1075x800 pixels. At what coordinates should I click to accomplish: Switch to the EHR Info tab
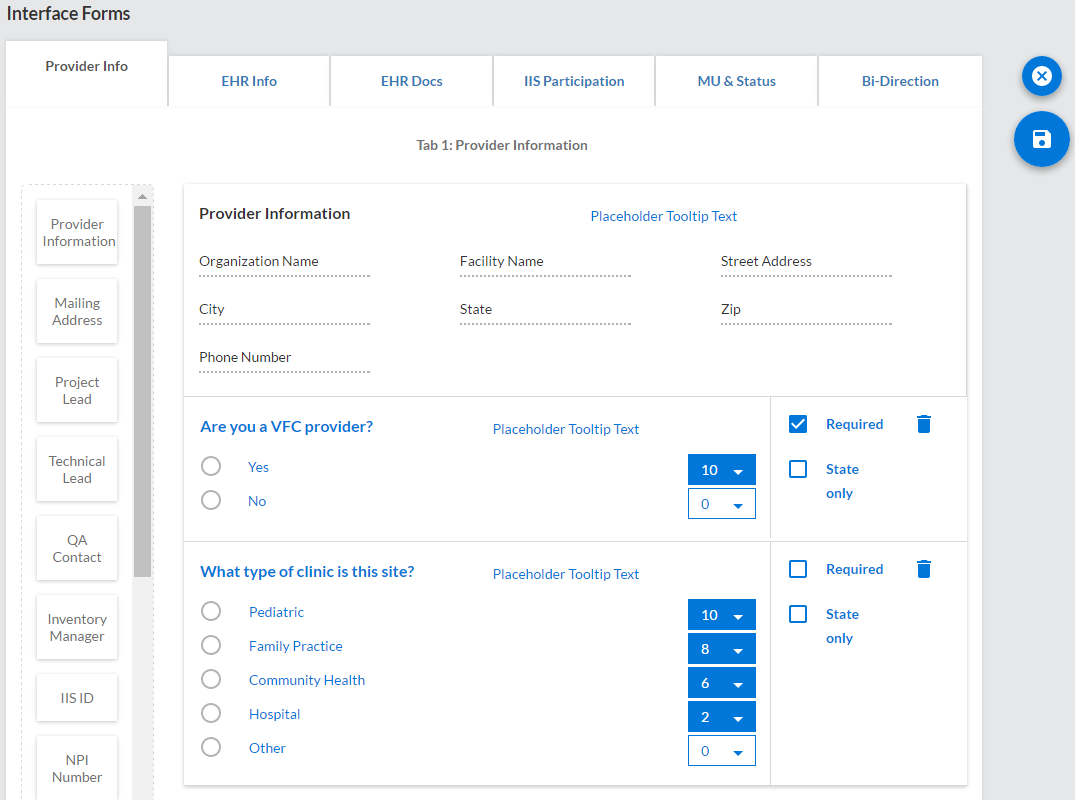pos(249,81)
